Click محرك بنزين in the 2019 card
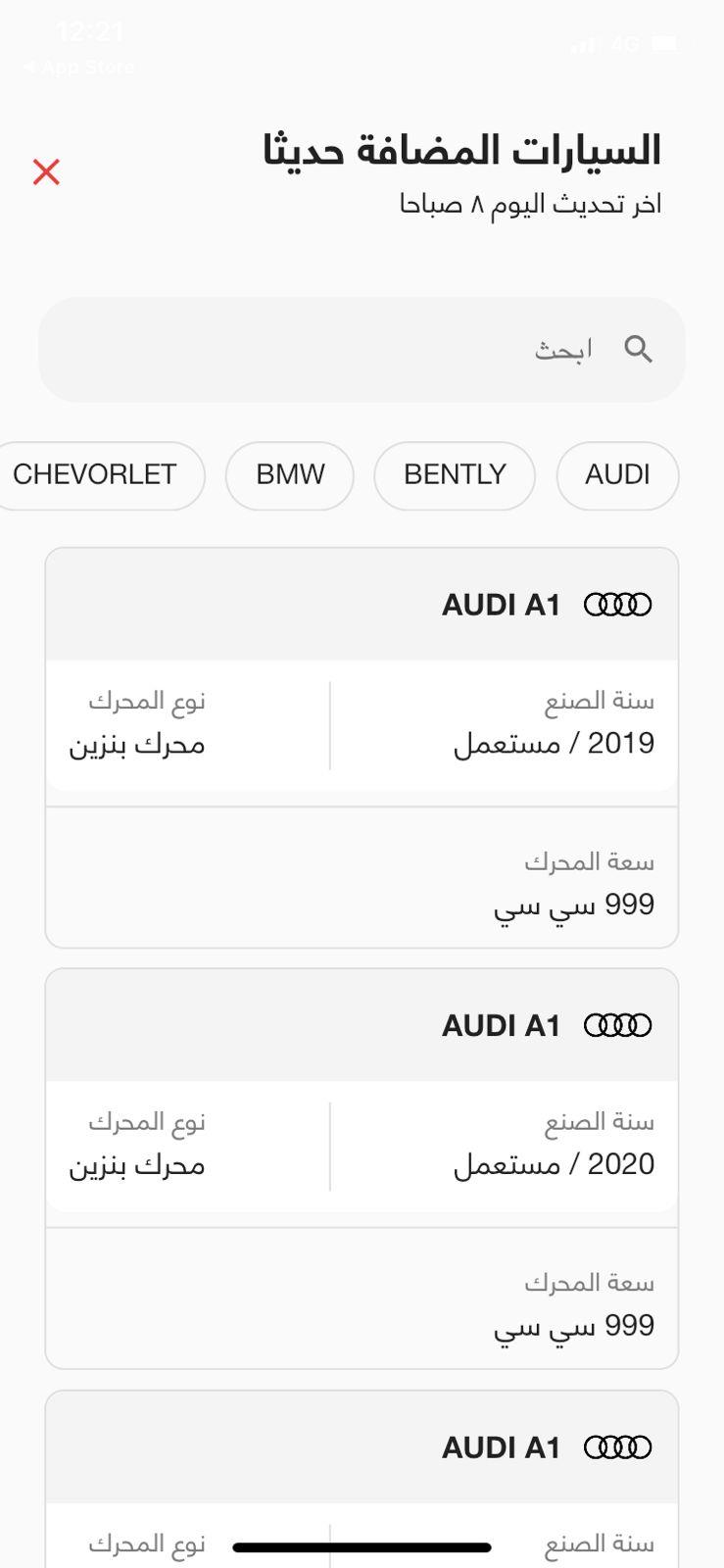The image size is (724, 1568). click(137, 745)
